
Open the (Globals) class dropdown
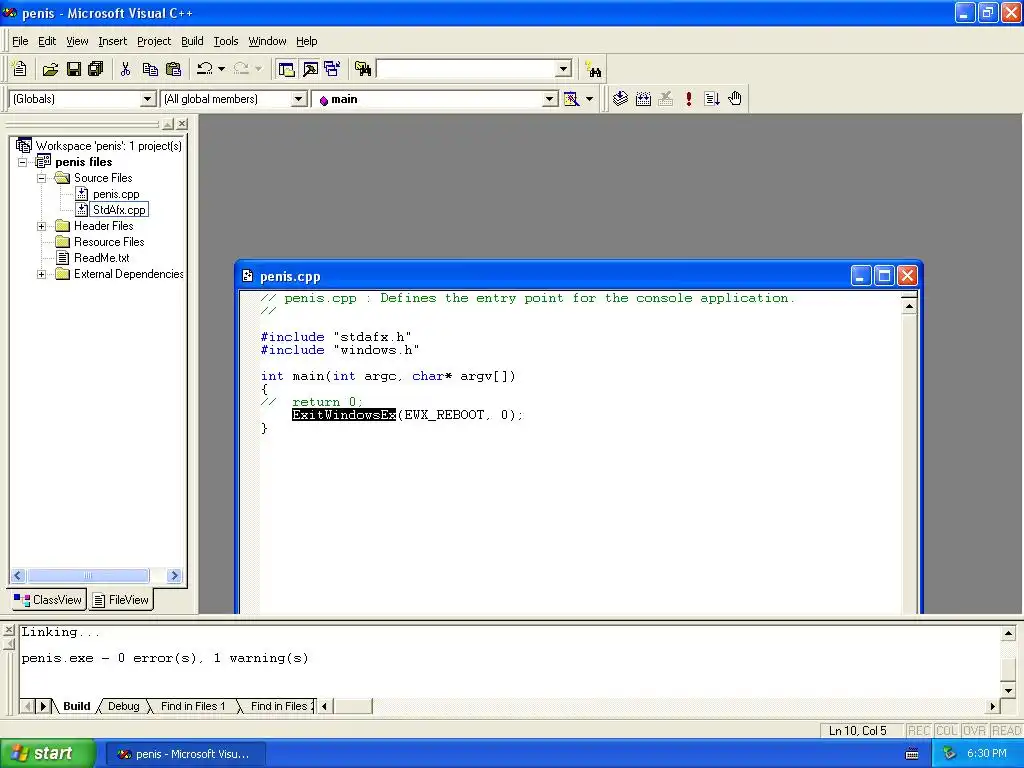pyautogui.click(x=148, y=99)
